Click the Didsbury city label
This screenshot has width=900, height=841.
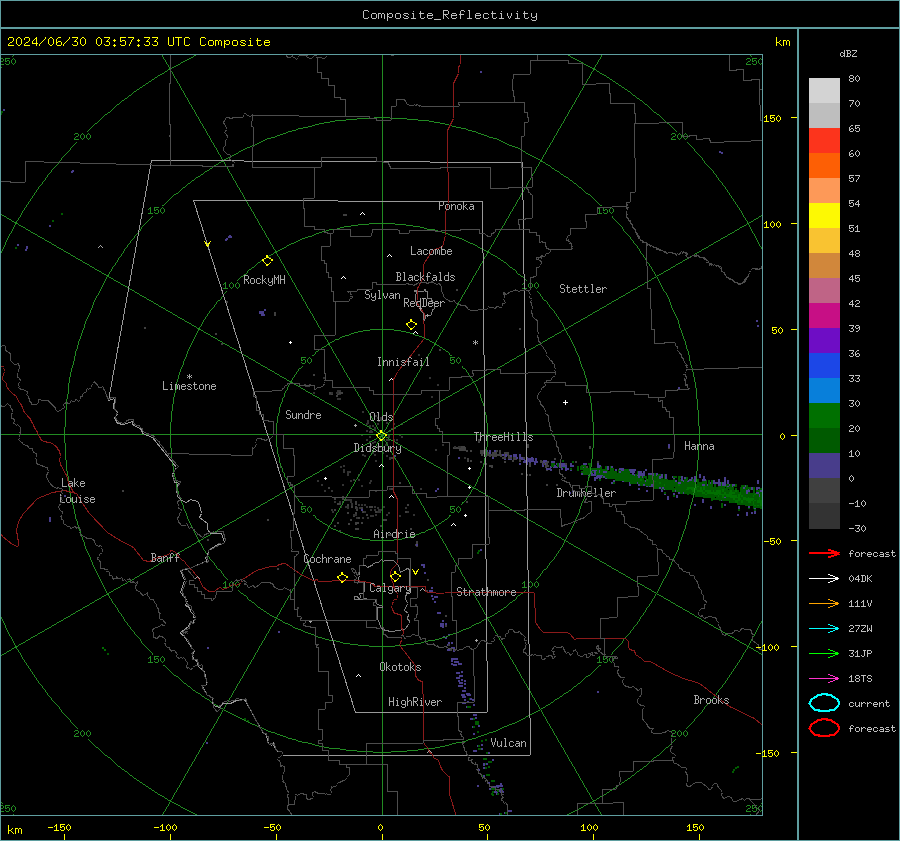click(378, 448)
